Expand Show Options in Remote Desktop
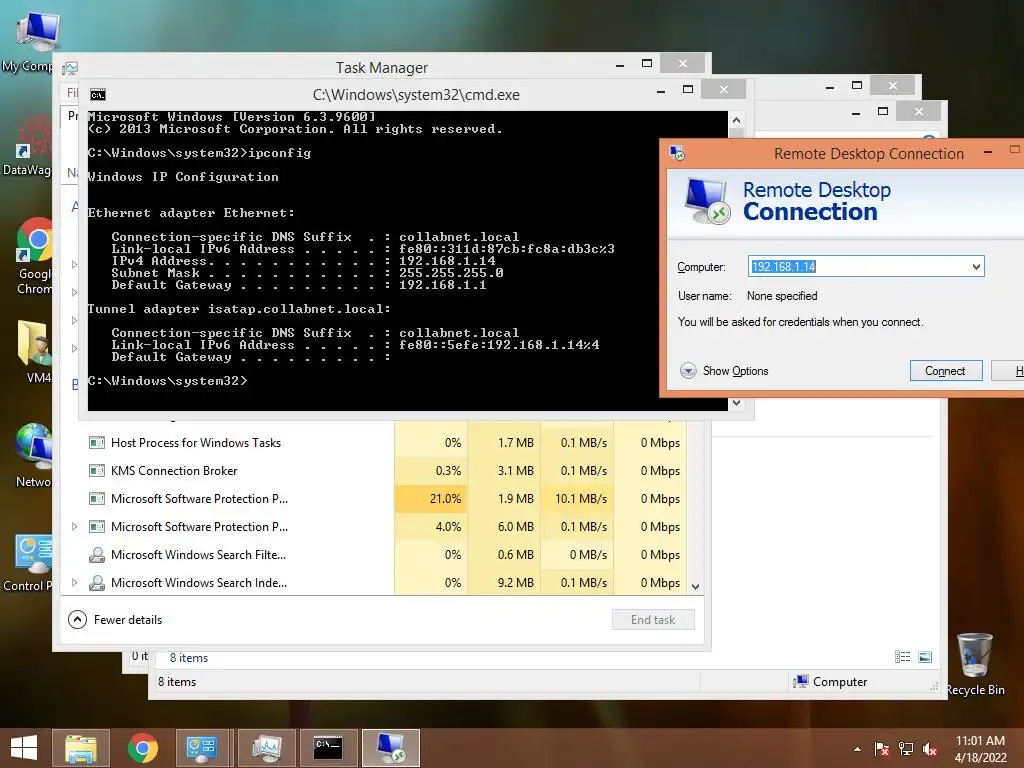This screenshot has width=1024, height=768. coord(724,371)
